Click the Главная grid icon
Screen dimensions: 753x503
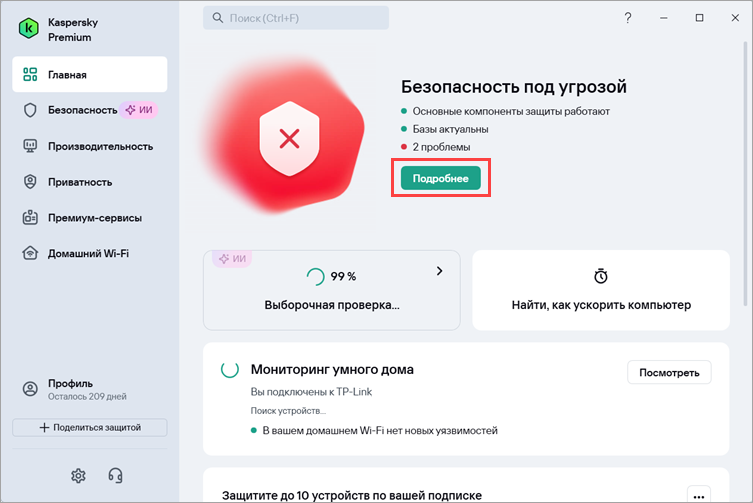pyautogui.click(x=30, y=74)
